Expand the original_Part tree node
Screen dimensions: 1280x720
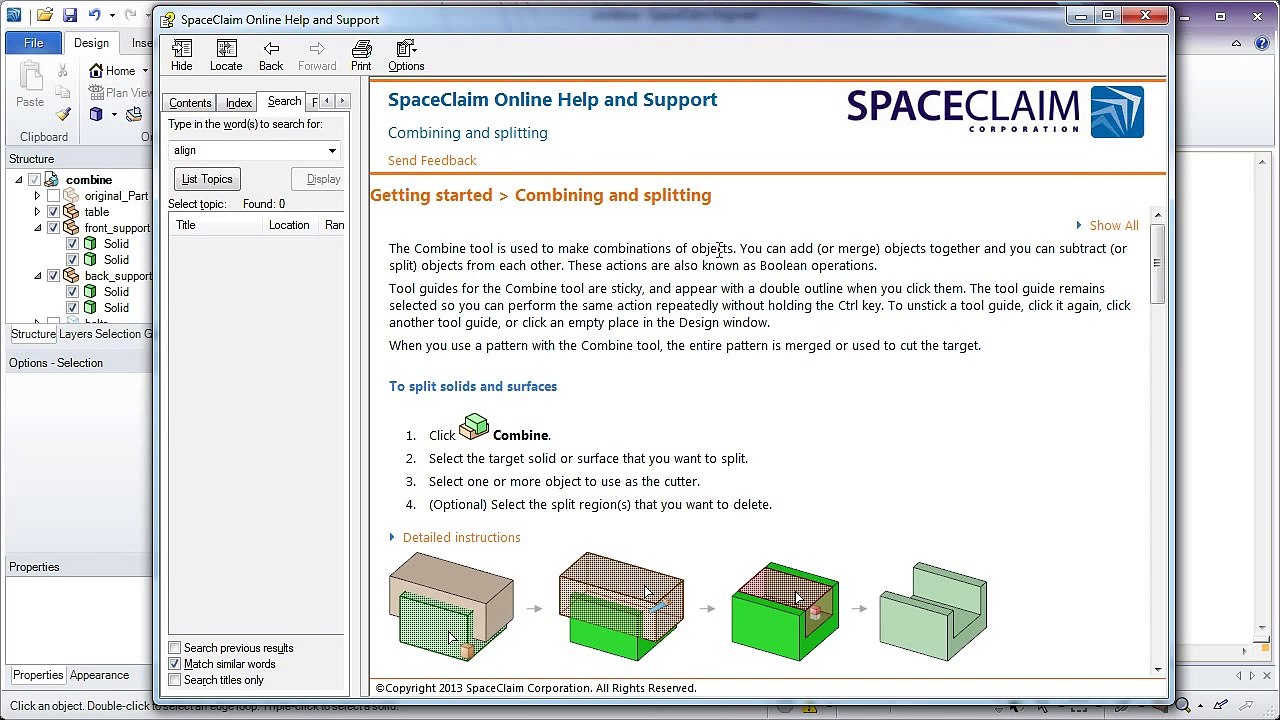tap(38, 196)
